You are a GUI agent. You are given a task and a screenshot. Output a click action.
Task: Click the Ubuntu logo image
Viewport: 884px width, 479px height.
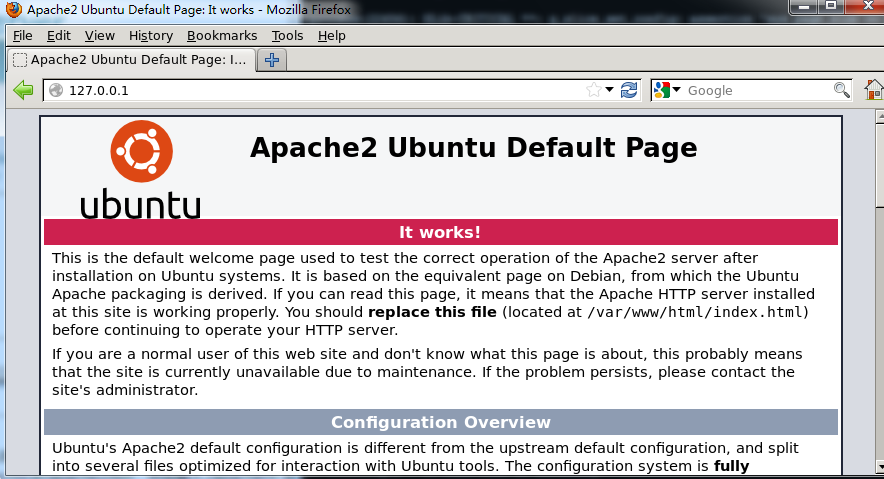(141, 169)
